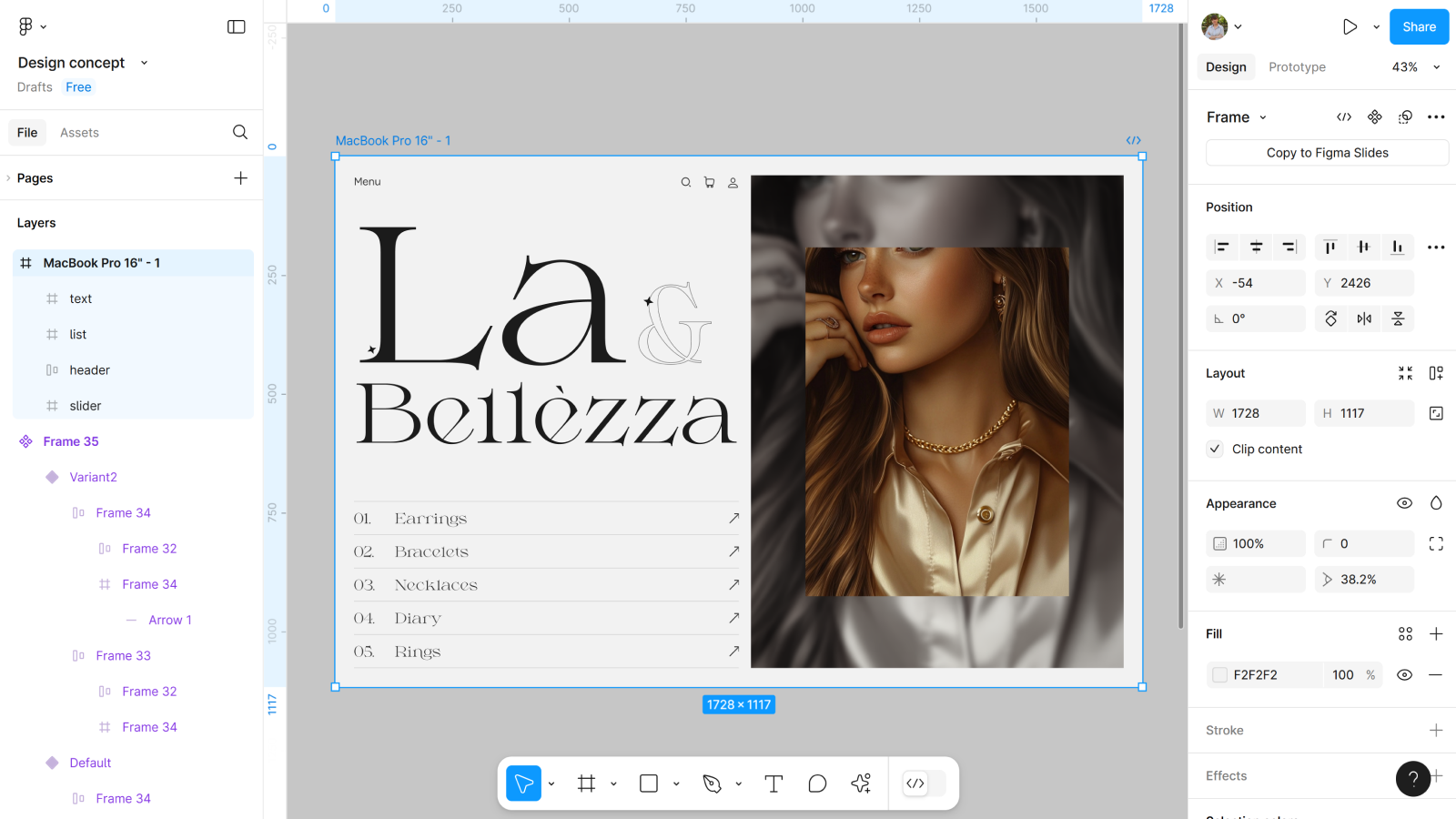This screenshot has height=819, width=1456.
Task: Pick the Rectangle shape tool
Action: coord(649,784)
